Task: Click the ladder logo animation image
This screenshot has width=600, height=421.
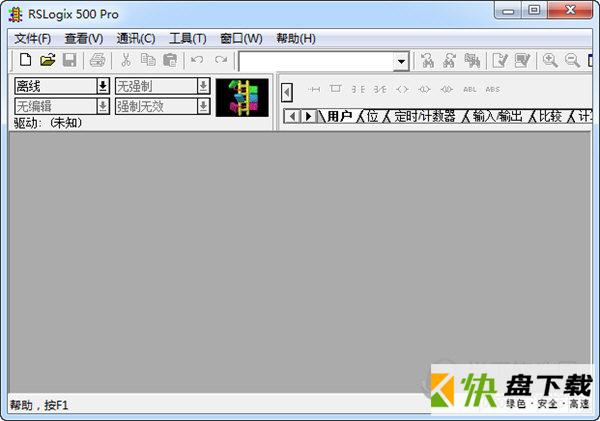Action: click(x=242, y=98)
